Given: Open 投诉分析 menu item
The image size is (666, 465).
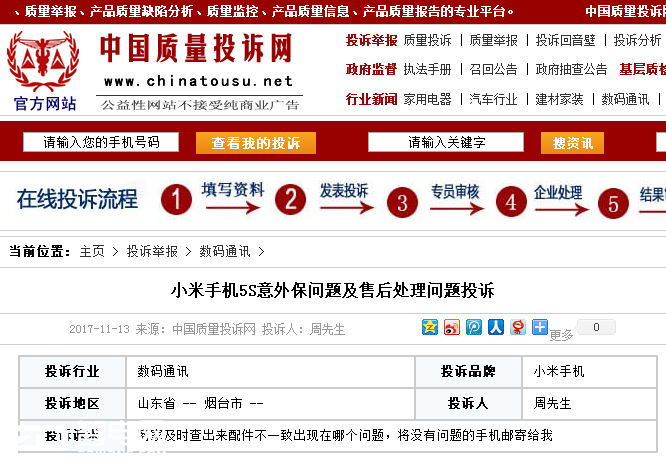Looking at the screenshot, I should pos(637,40).
